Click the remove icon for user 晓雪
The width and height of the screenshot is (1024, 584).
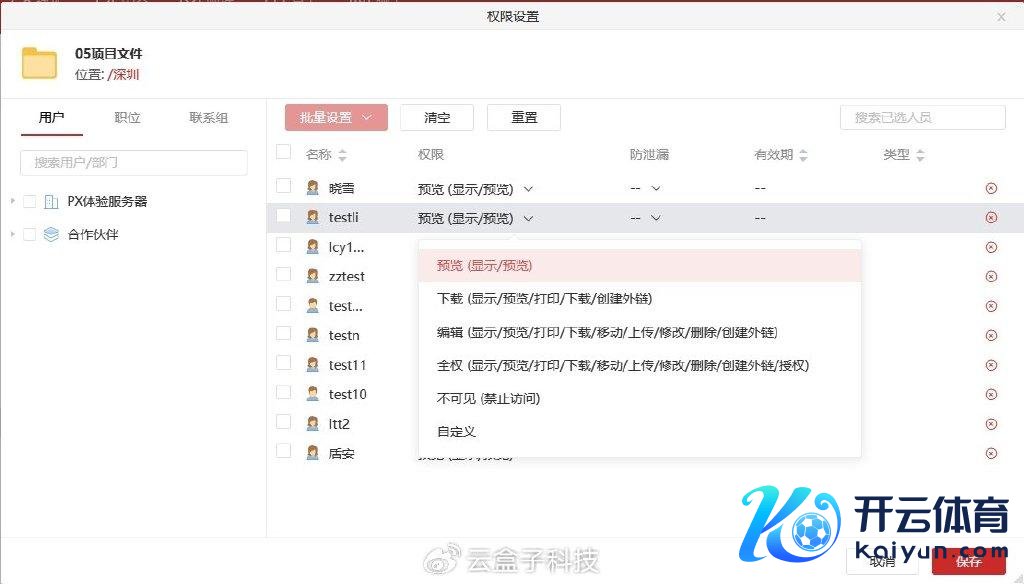pos(991,188)
